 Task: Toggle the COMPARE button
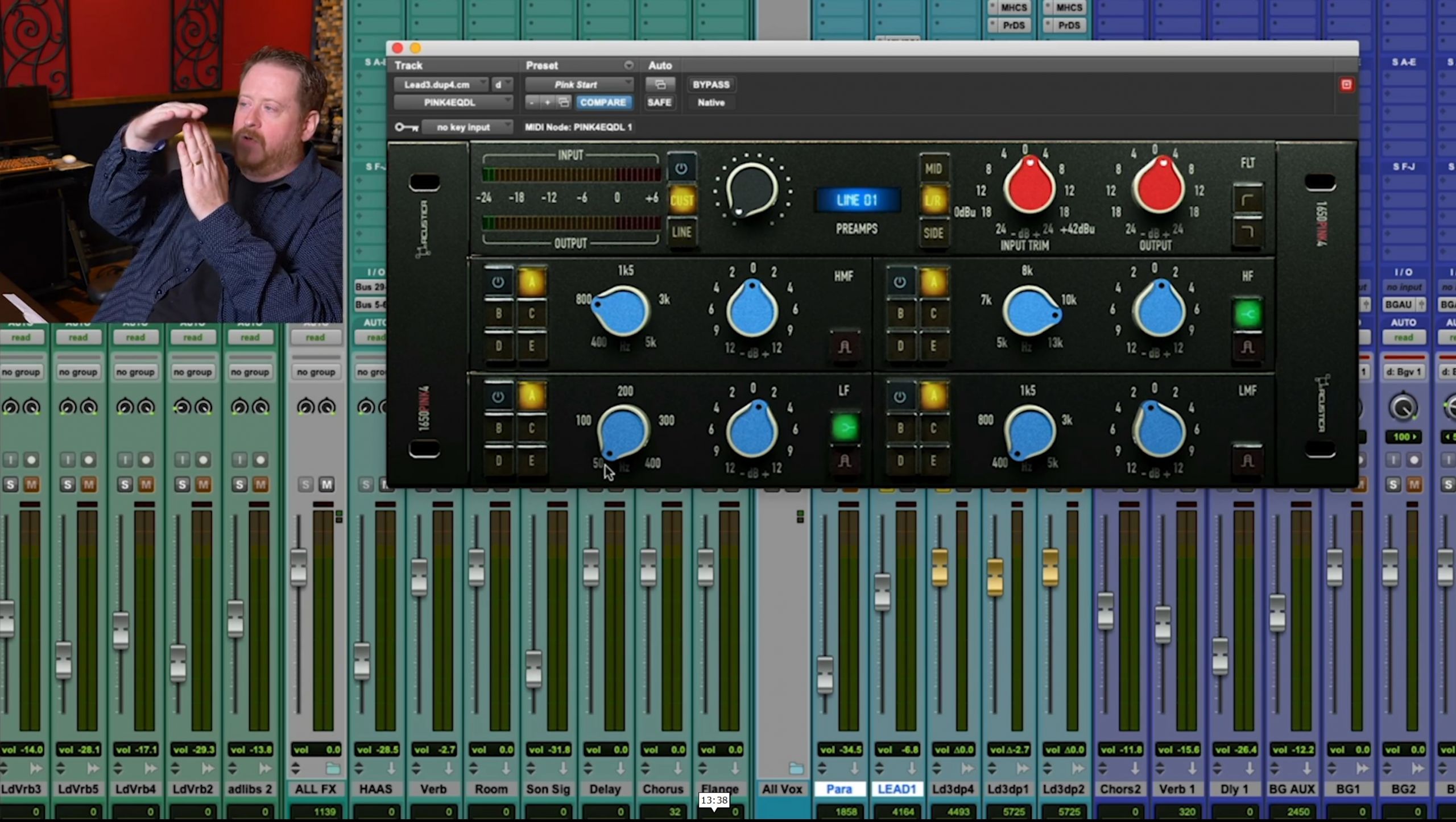coord(603,102)
